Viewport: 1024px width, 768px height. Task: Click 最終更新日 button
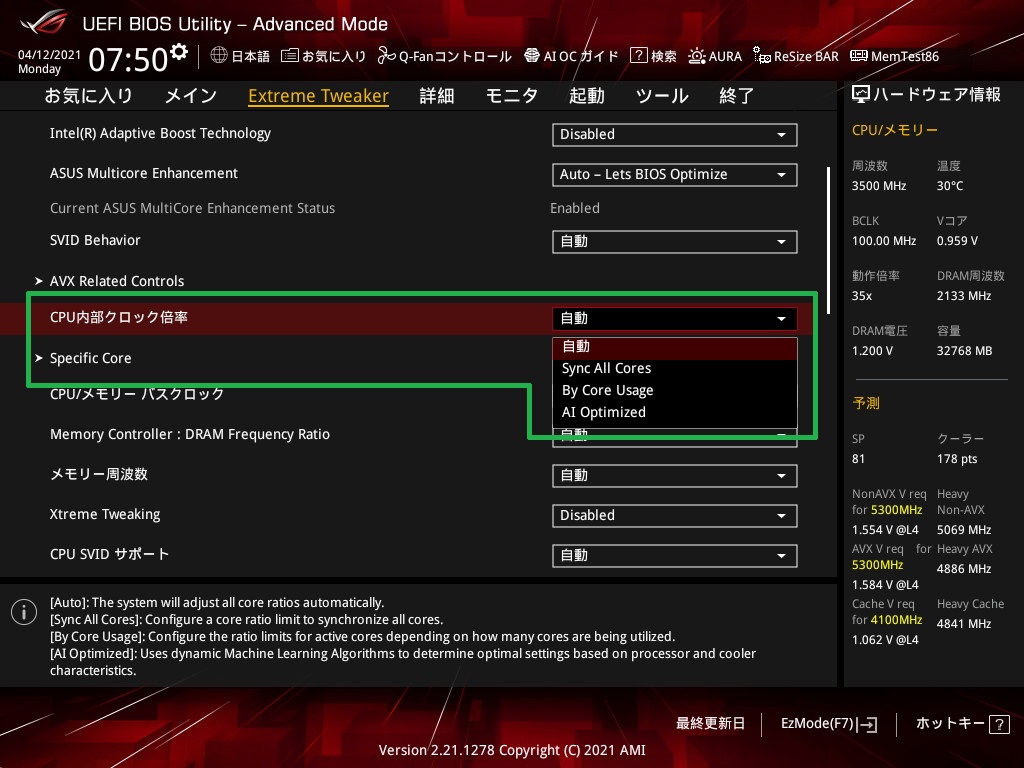(x=711, y=724)
